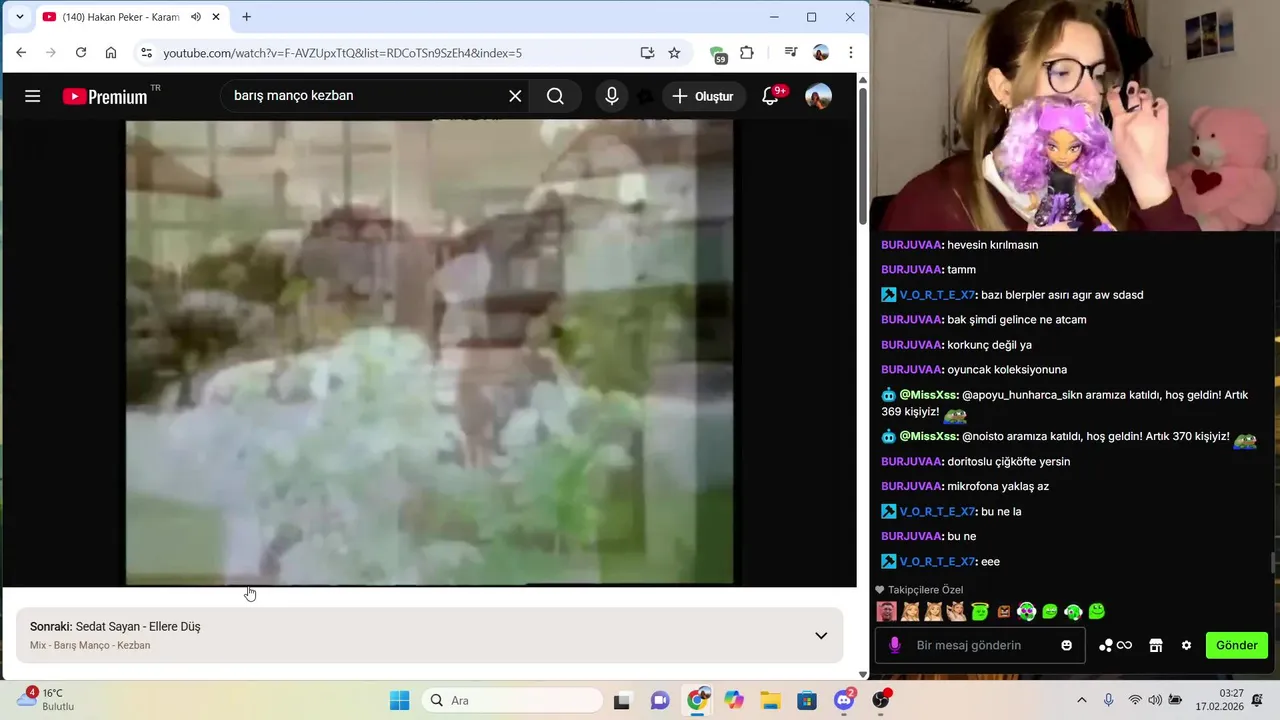Open the YouTube hamburger guide menu
Image resolution: width=1280 pixels, height=720 pixels.
pos(33,96)
